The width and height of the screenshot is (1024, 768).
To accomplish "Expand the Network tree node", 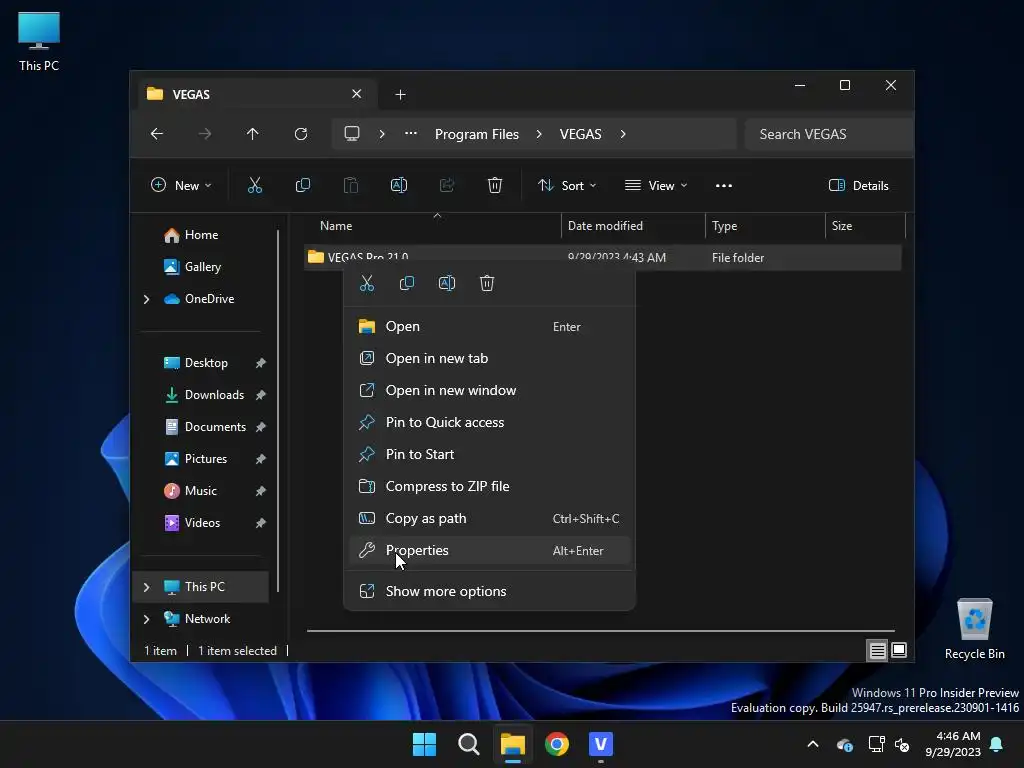I will [146, 619].
